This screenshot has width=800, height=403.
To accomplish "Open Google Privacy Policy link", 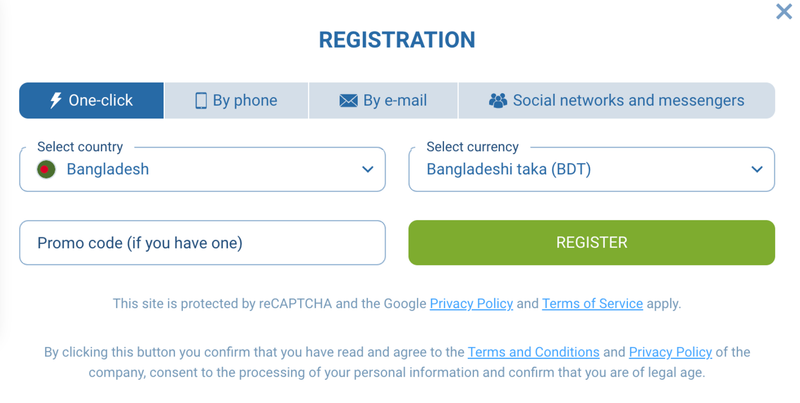I will tap(471, 303).
